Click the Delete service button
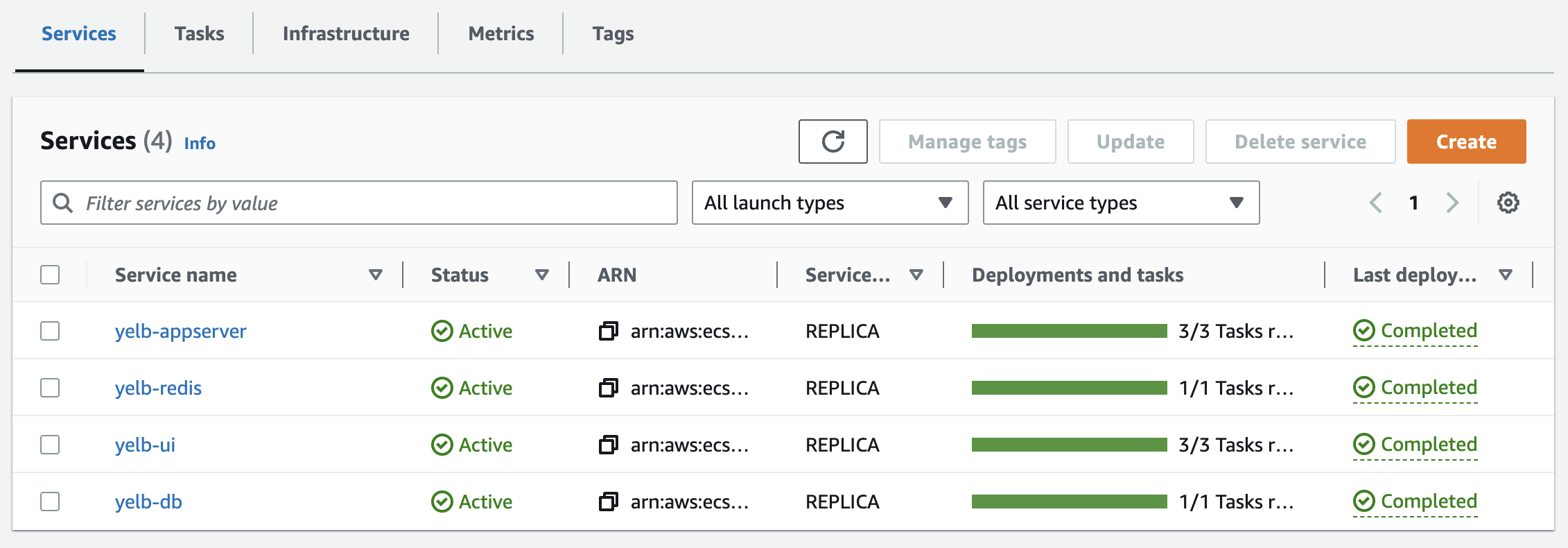Screen dimensions: 1568x548 1300,142
